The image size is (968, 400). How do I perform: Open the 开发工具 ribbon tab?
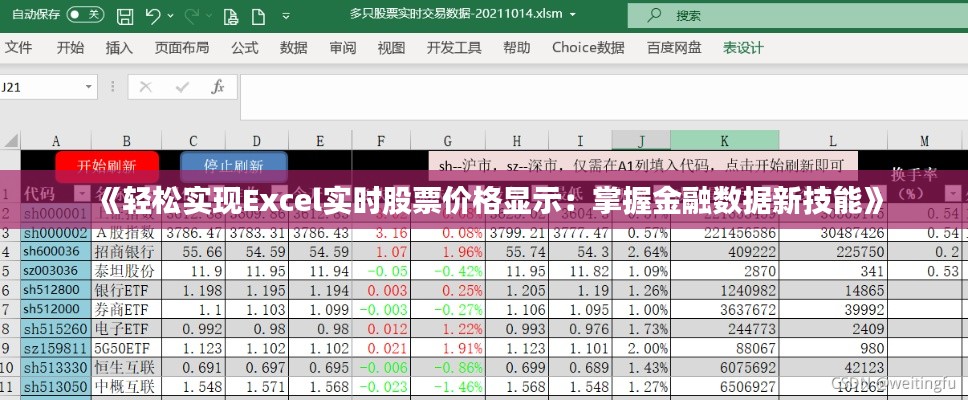click(453, 47)
